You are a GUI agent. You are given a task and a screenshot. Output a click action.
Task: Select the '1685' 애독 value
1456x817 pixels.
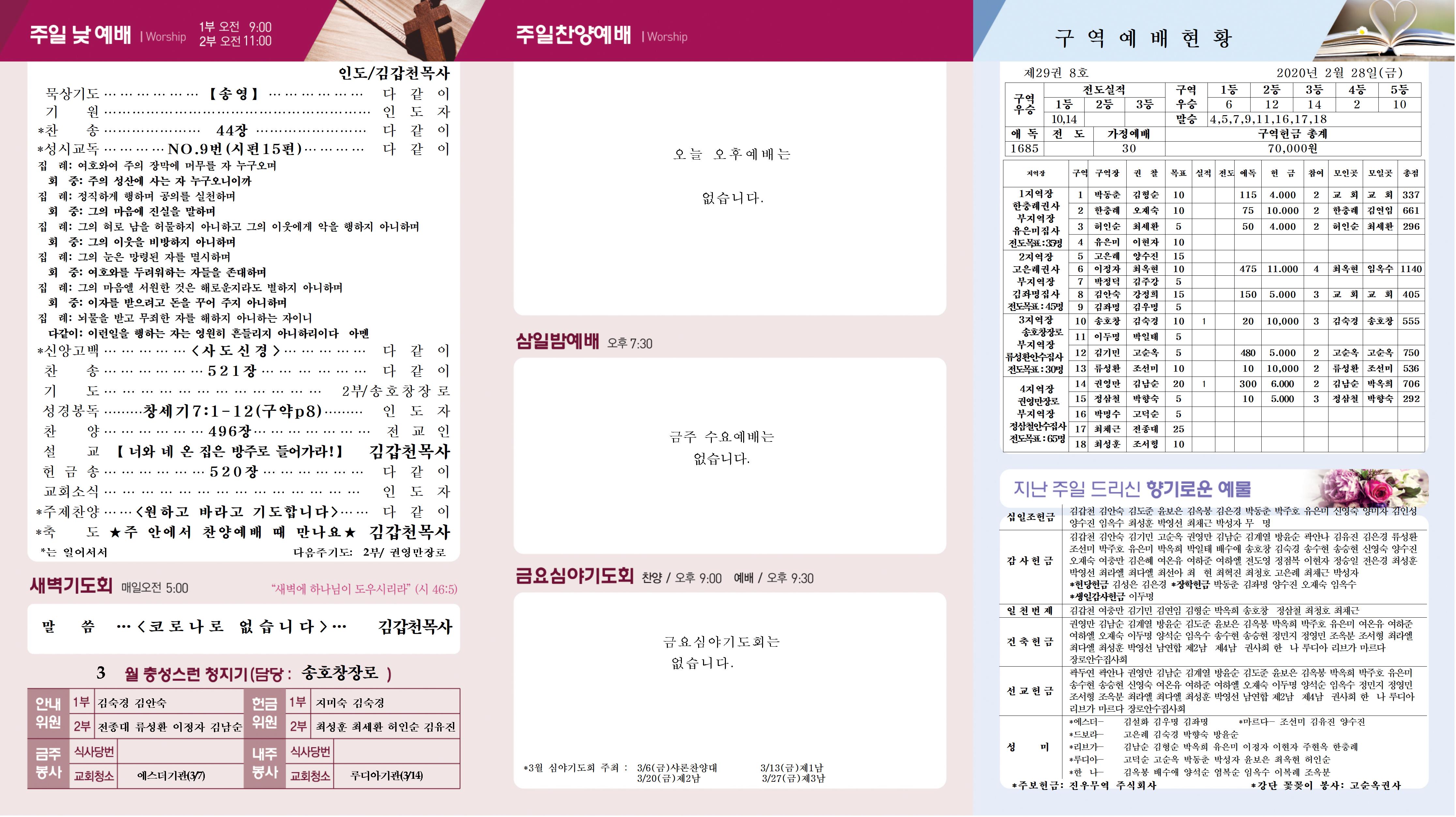(1024, 149)
